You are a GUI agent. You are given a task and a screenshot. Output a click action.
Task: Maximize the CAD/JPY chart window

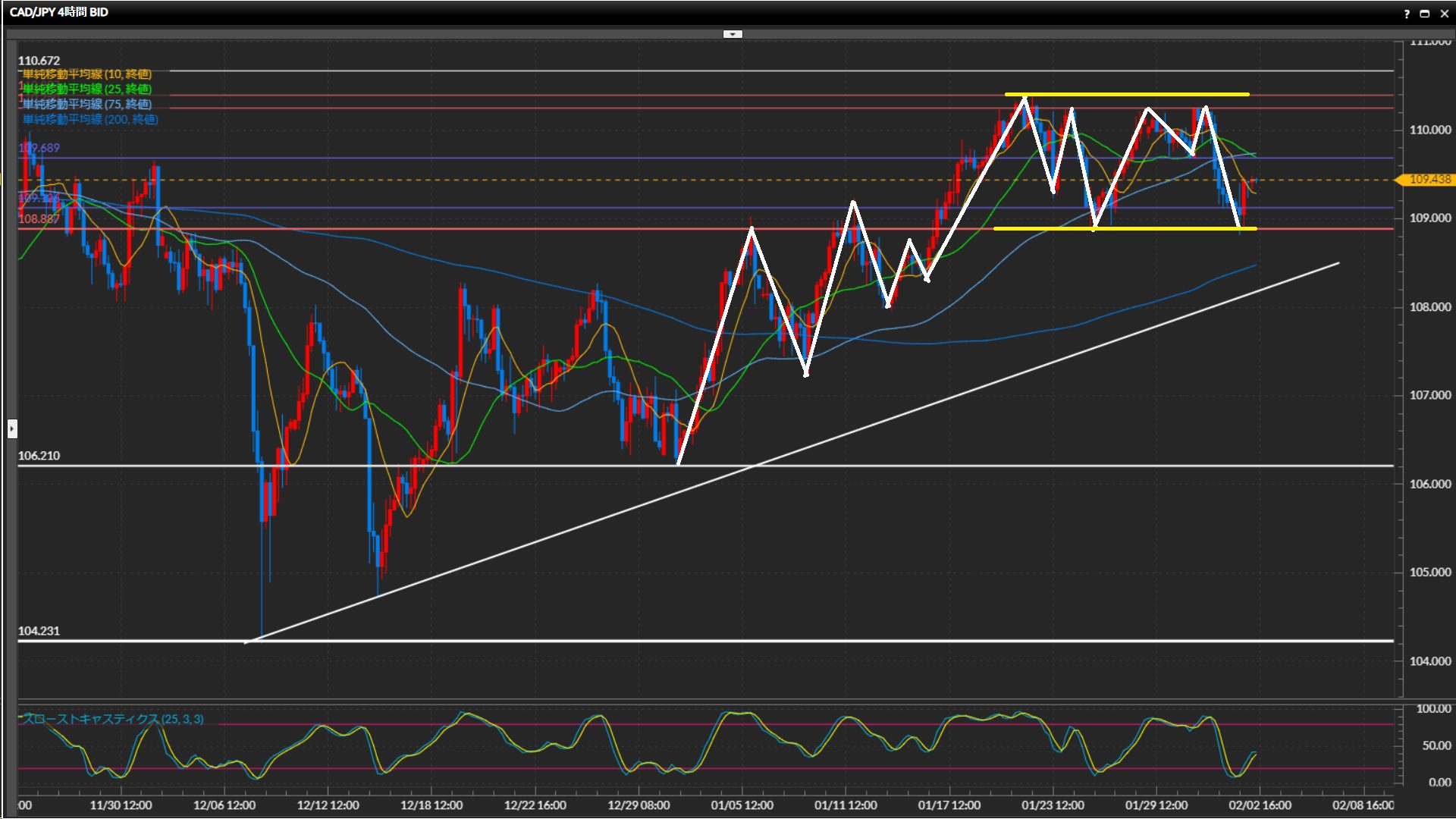tap(1424, 14)
